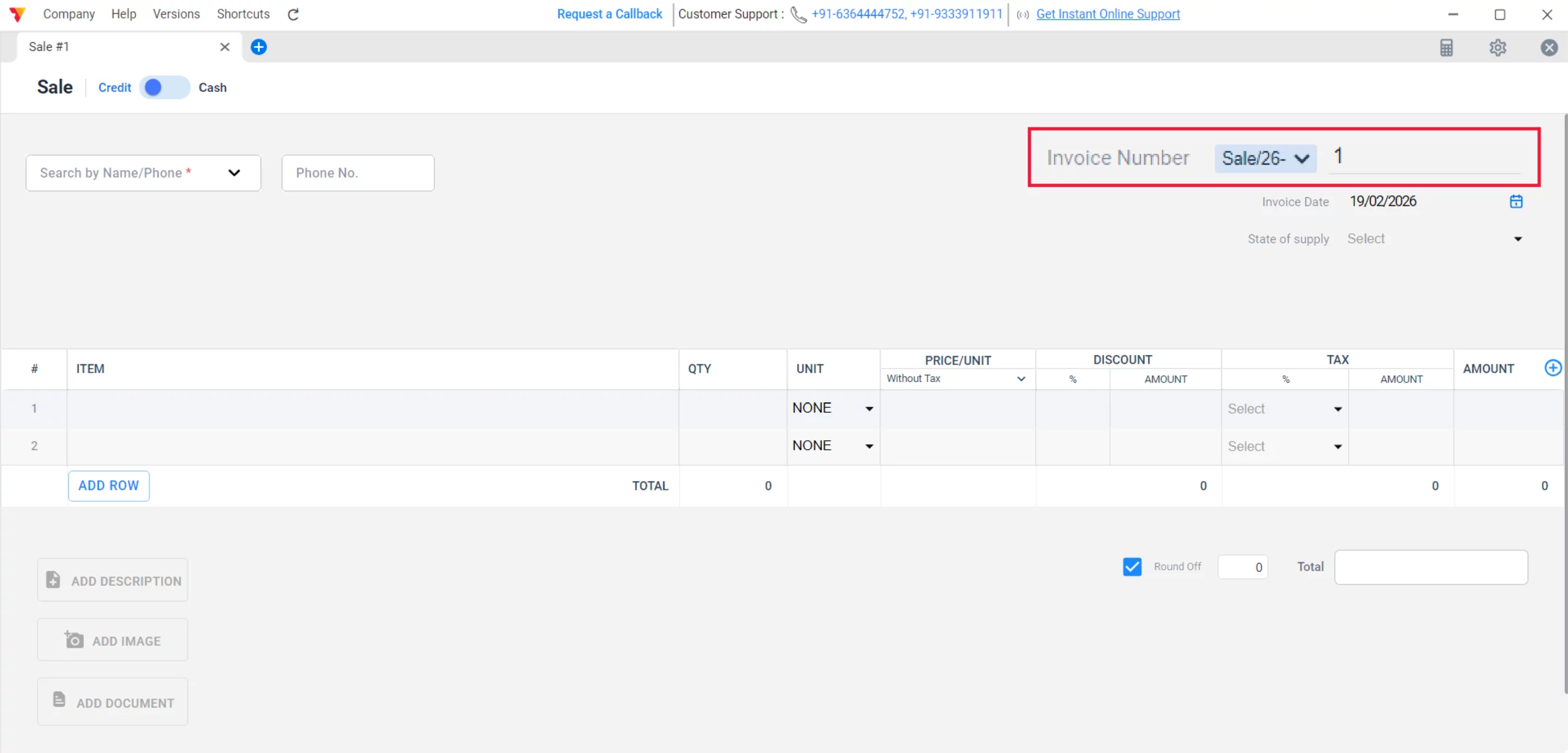The image size is (1568, 753).
Task: Click the Vyapar logo icon
Action: (17, 14)
